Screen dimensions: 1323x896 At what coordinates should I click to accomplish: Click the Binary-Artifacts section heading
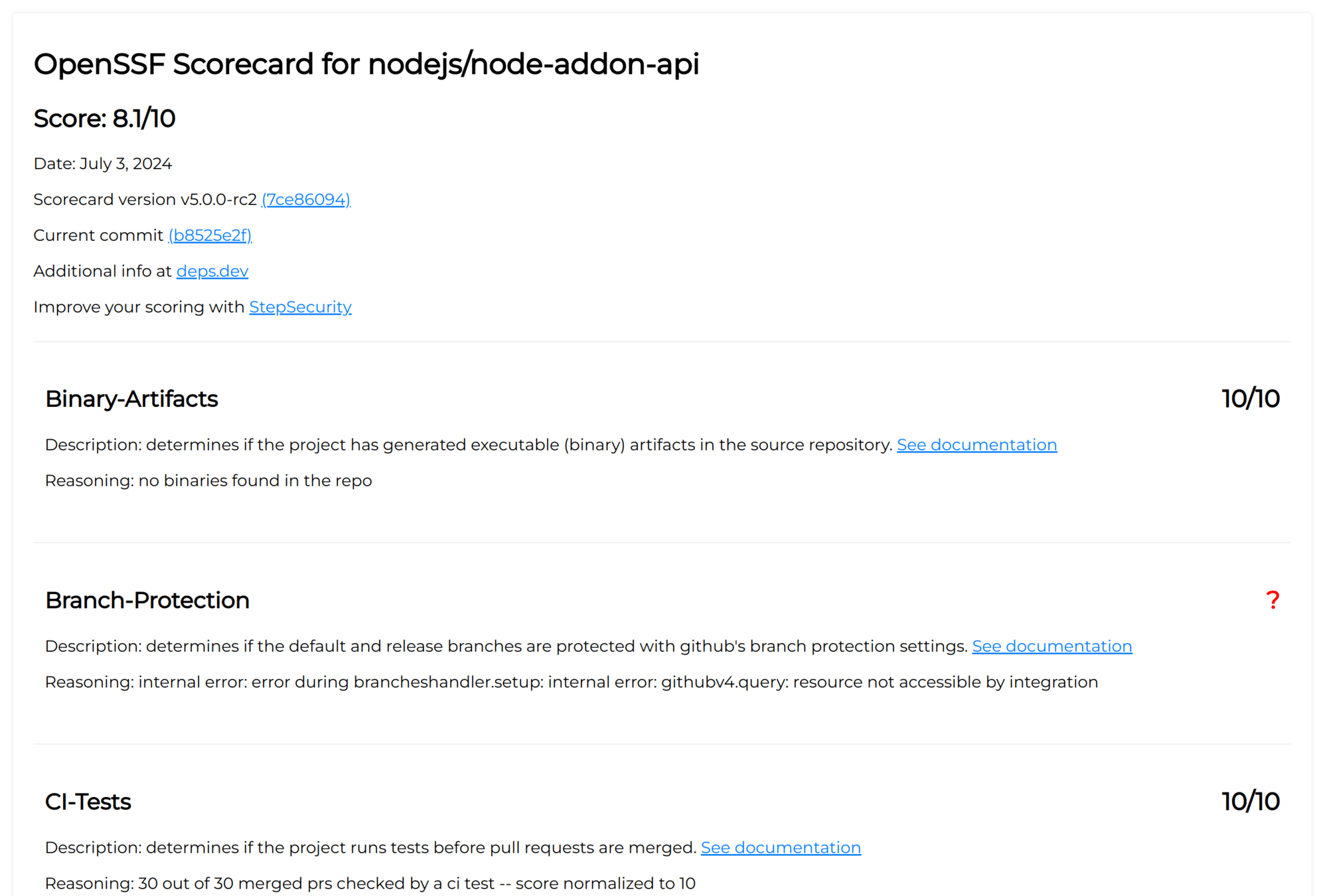pyautogui.click(x=131, y=399)
